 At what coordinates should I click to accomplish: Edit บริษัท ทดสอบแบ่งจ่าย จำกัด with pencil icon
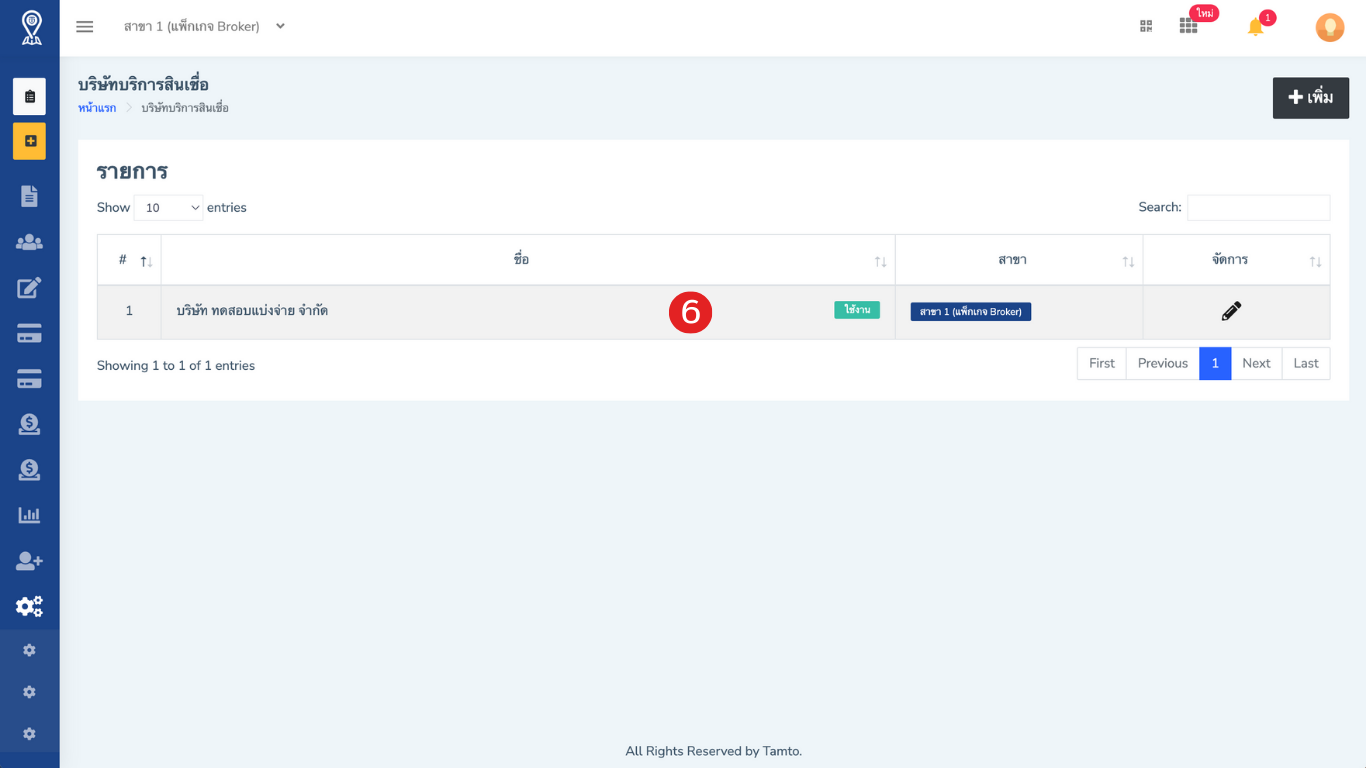pos(1231,311)
